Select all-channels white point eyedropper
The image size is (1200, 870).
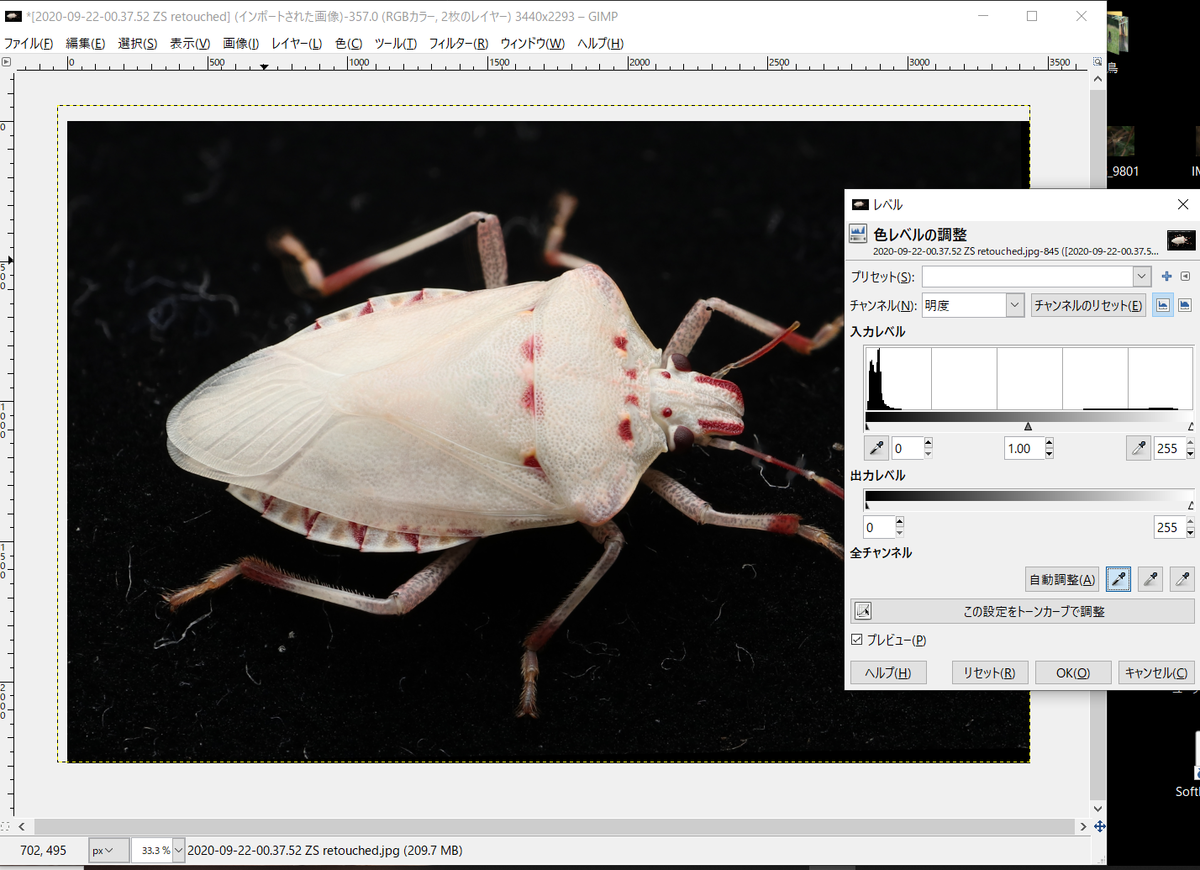(1182, 578)
